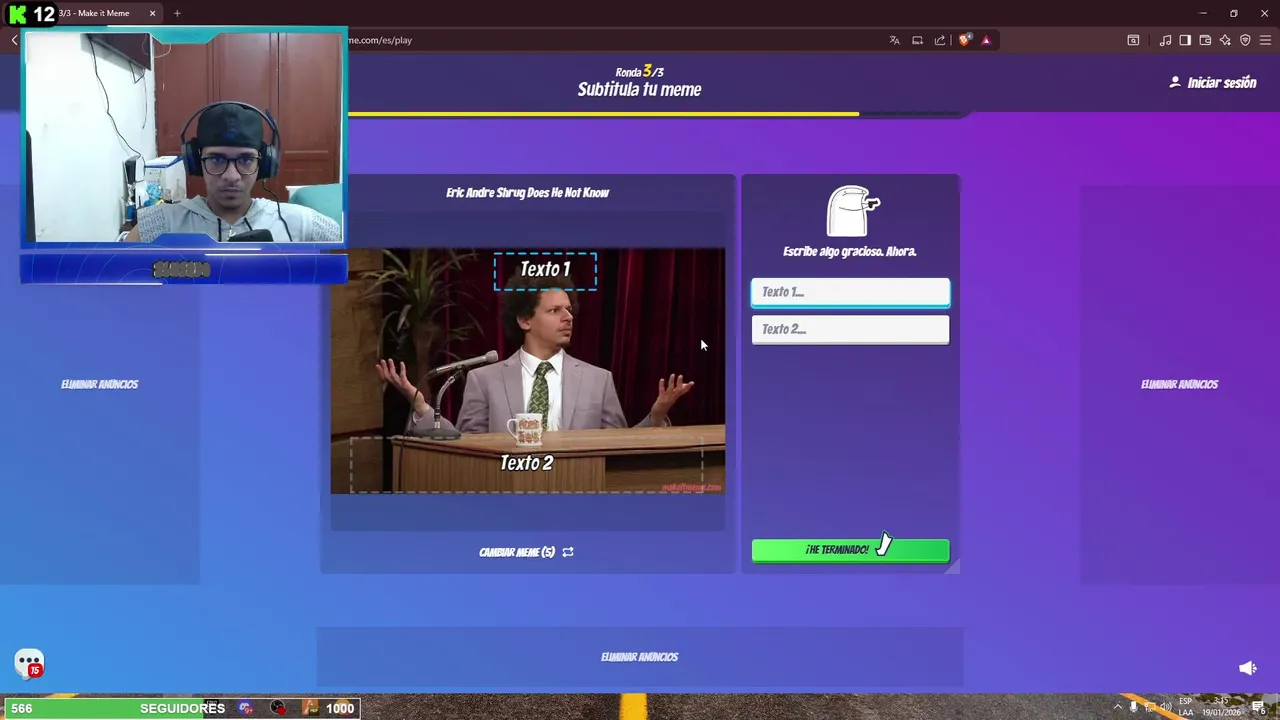The width and height of the screenshot is (1280, 720).
Task: Click the Seguidores overlay label
Action: pyautogui.click(x=182, y=708)
